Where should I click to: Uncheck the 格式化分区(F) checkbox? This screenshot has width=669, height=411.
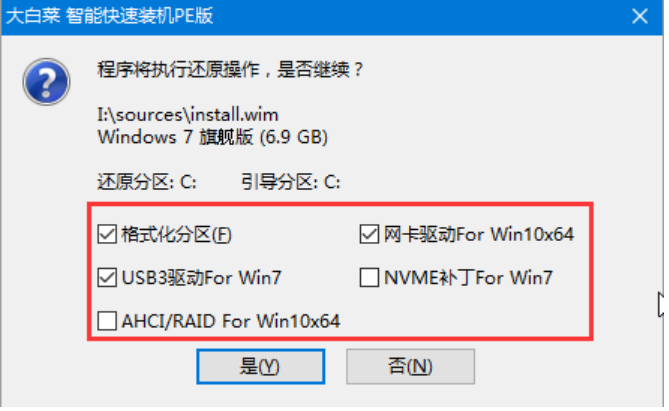tap(107, 234)
